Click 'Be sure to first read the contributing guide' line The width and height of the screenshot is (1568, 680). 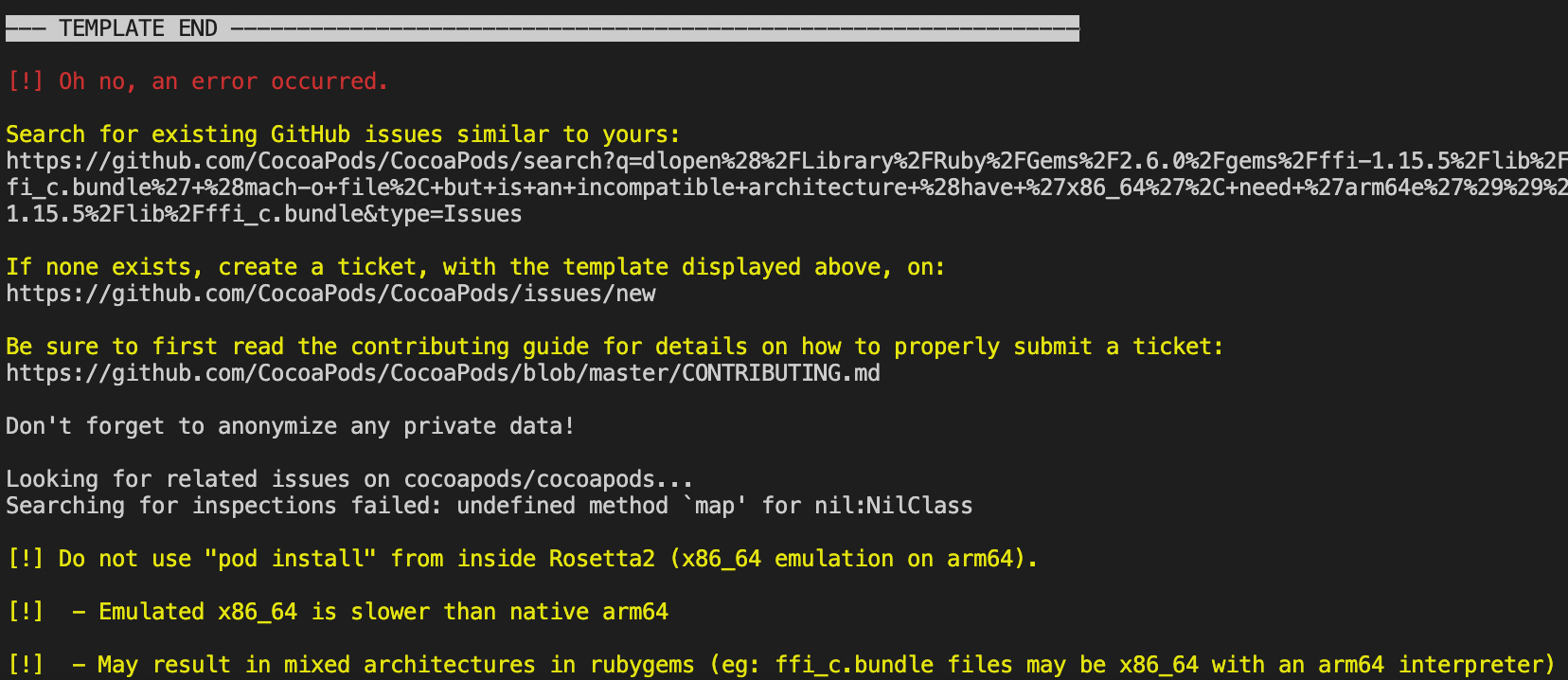615,347
